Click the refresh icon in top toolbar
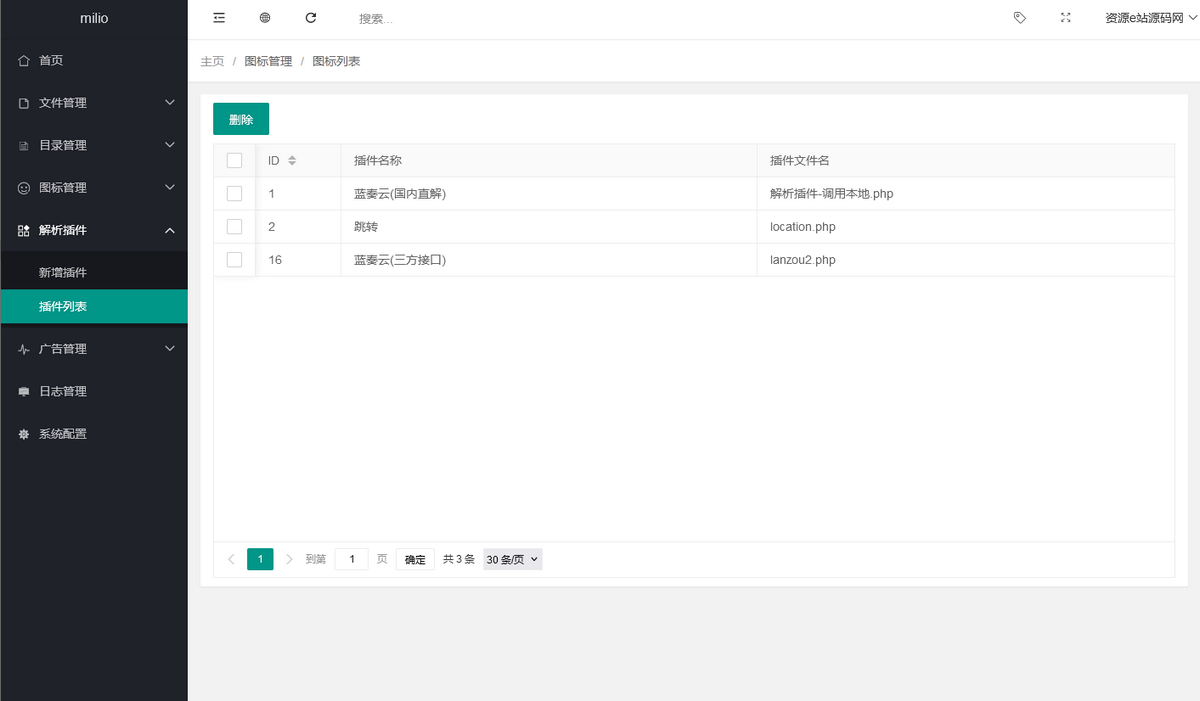The height and width of the screenshot is (701, 1200). [x=311, y=18]
